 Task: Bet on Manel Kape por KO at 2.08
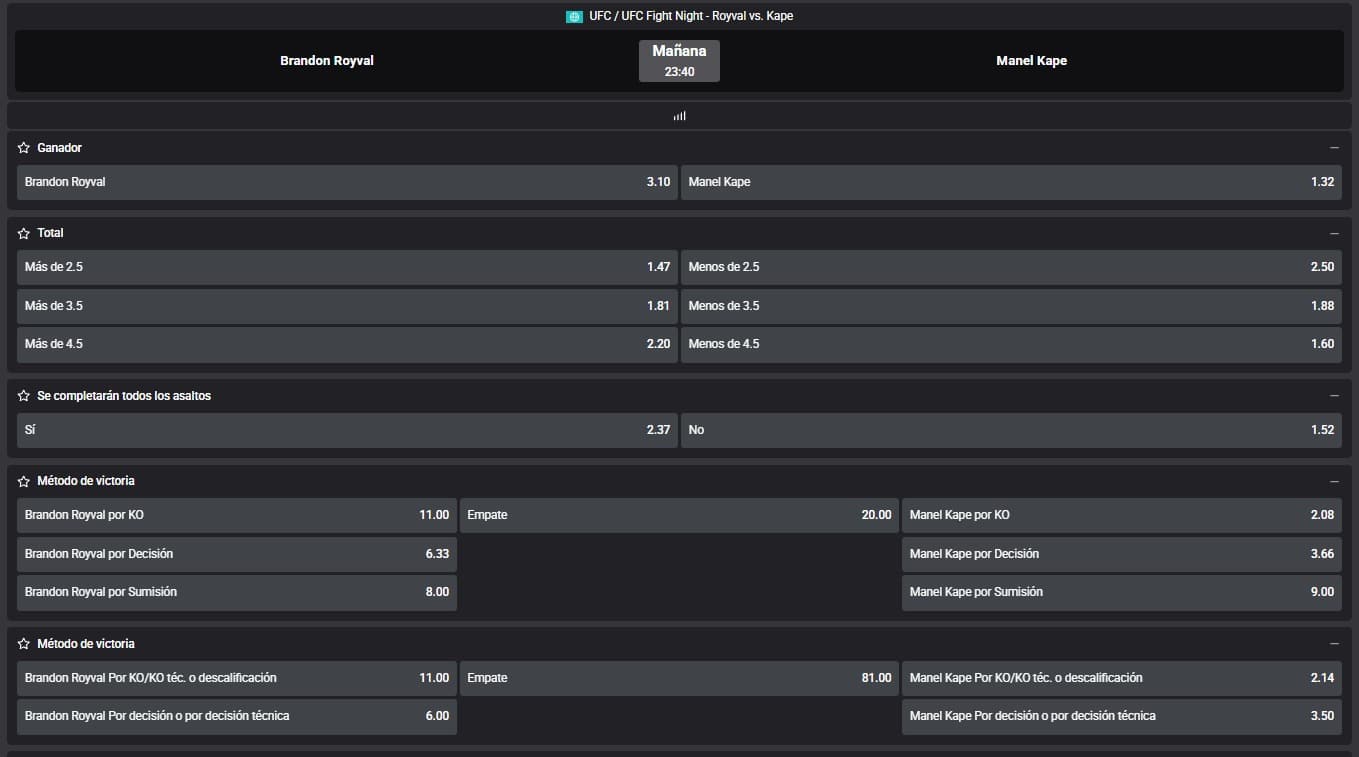pyautogui.click(x=1121, y=515)
